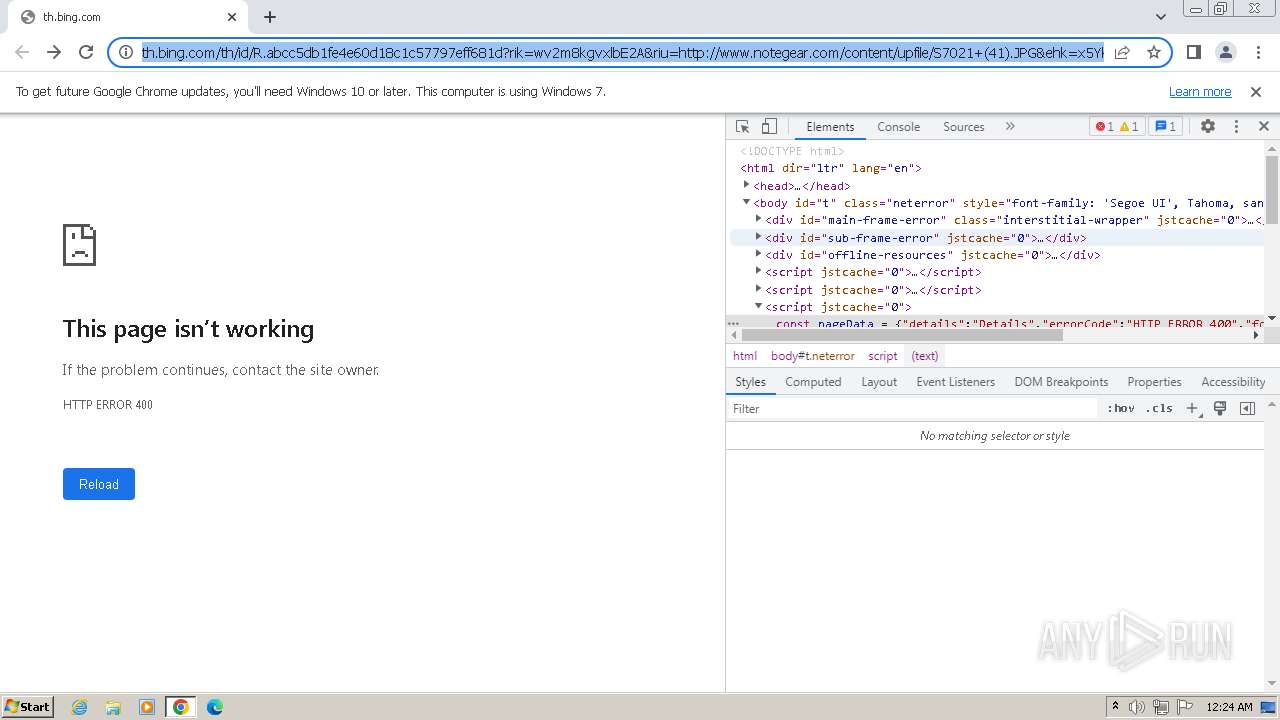This screenshot has width=1280, height=720.
Task: Click the html breadcrumb
Action: click(x=745, y=356)
